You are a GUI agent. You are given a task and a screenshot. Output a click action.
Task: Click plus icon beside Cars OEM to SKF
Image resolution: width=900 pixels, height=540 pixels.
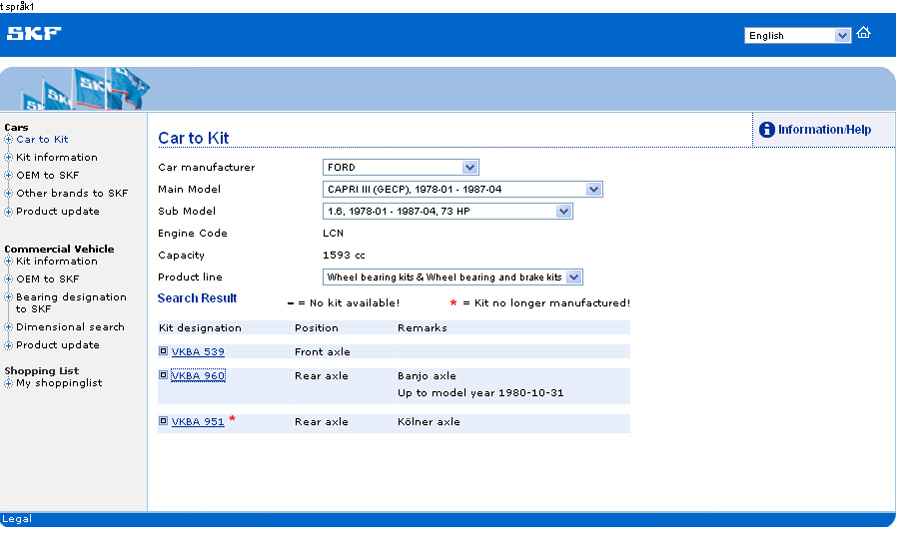pos(8,175)
